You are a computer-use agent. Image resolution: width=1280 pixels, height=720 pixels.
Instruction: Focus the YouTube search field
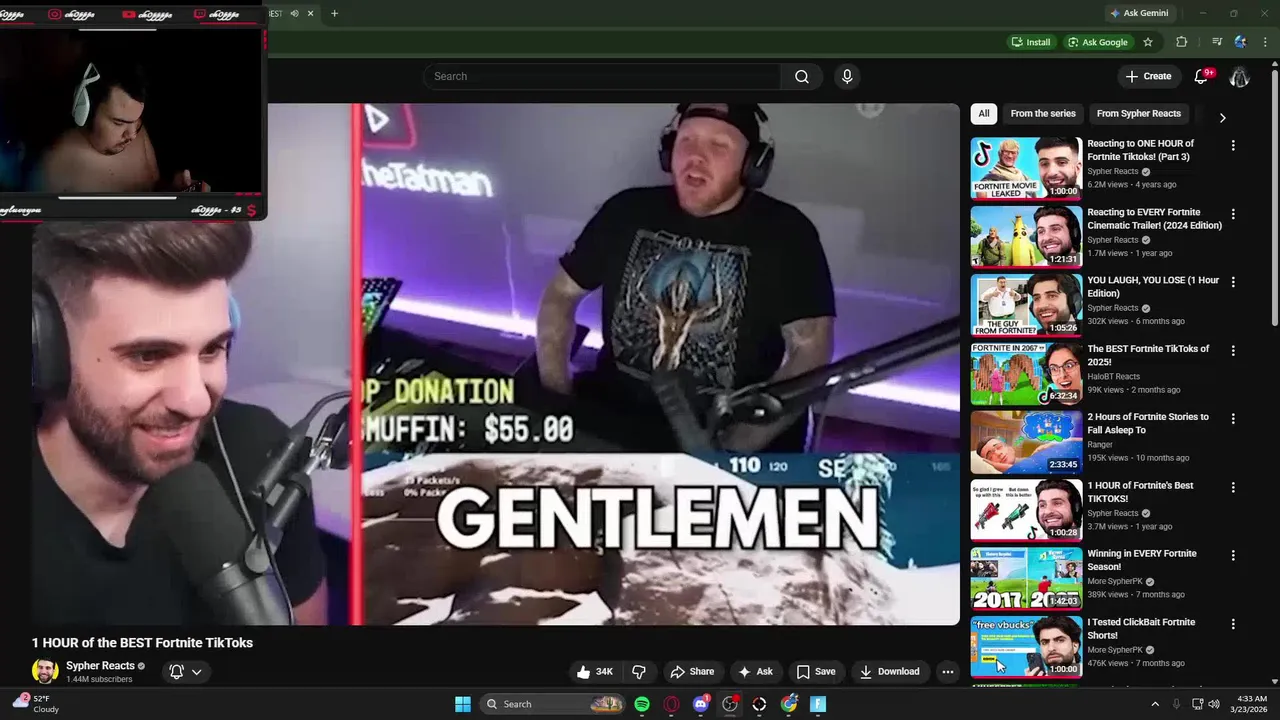[x=604, y=77]
